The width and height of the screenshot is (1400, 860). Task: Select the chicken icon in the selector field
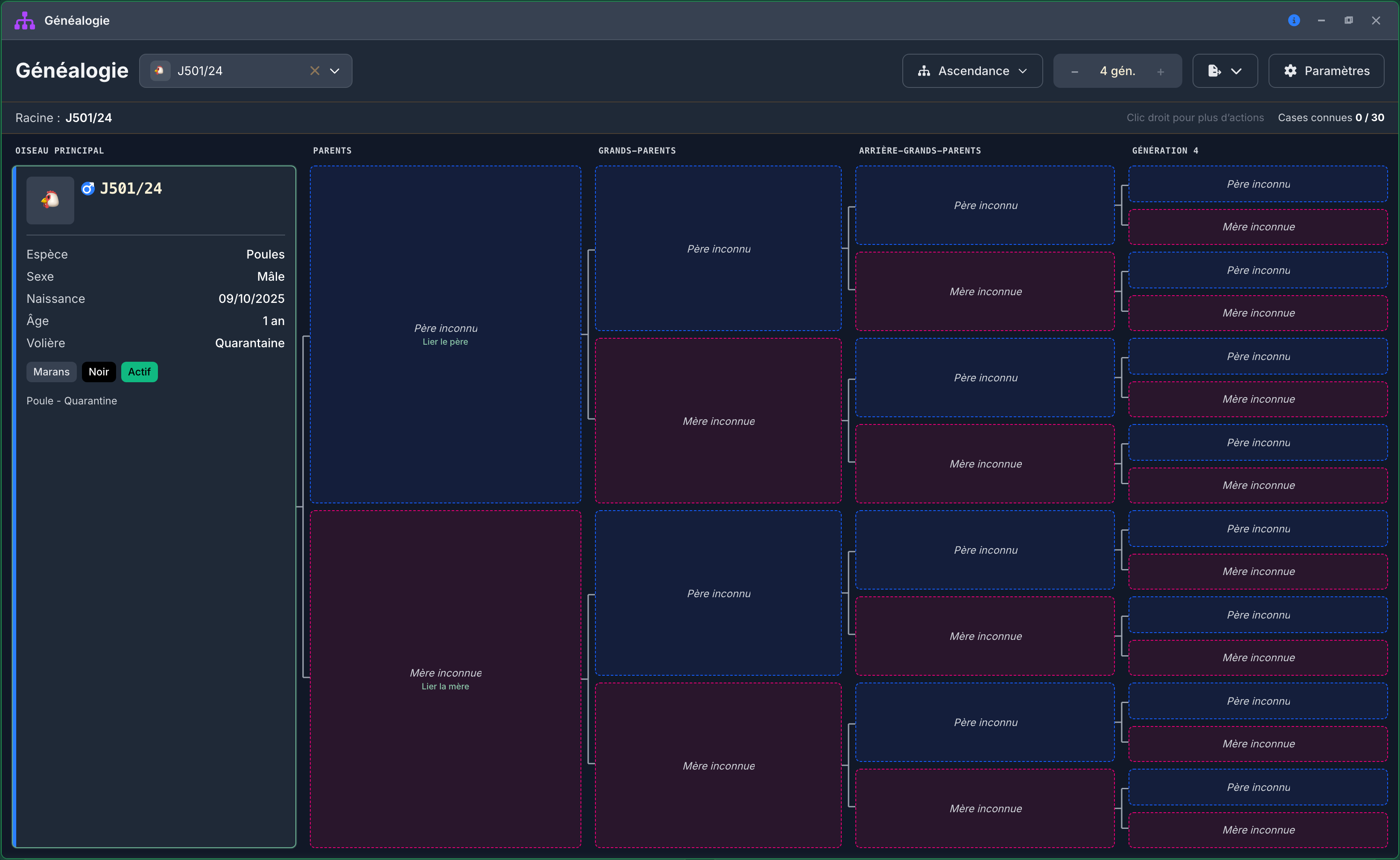pyautogui.click(x=160, y=70)
